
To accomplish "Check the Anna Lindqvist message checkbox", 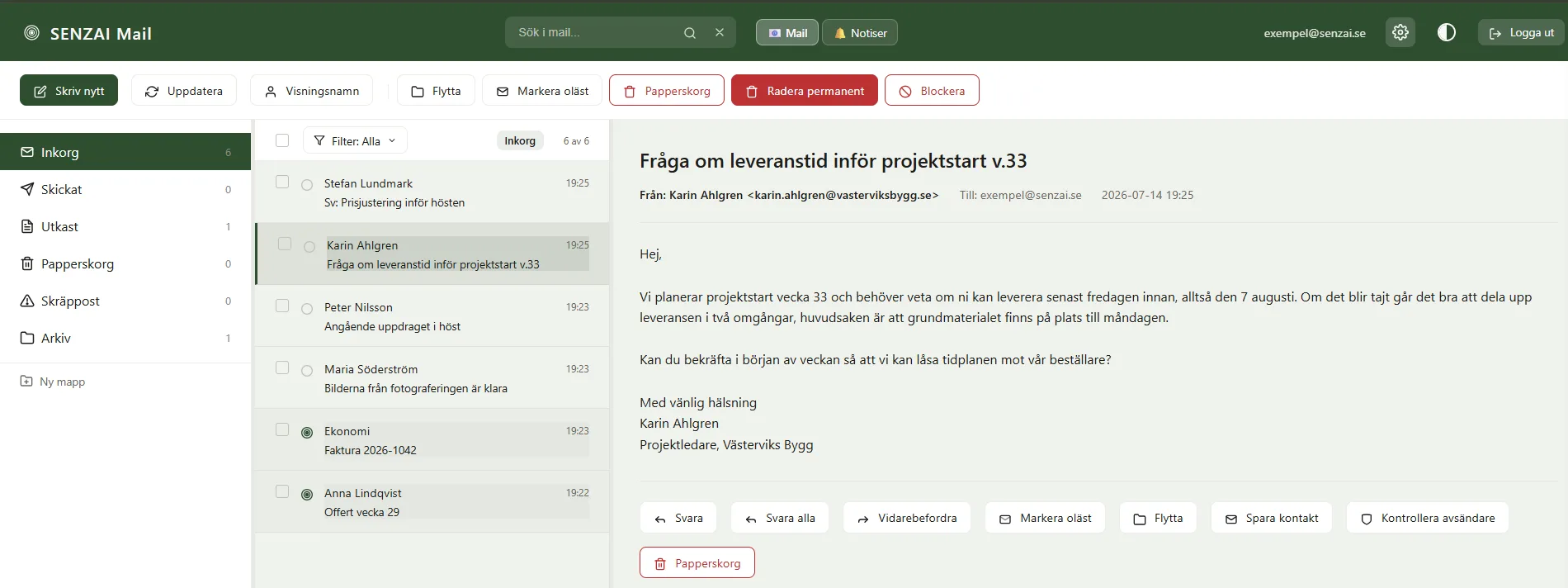I will (x=282, y=491).
